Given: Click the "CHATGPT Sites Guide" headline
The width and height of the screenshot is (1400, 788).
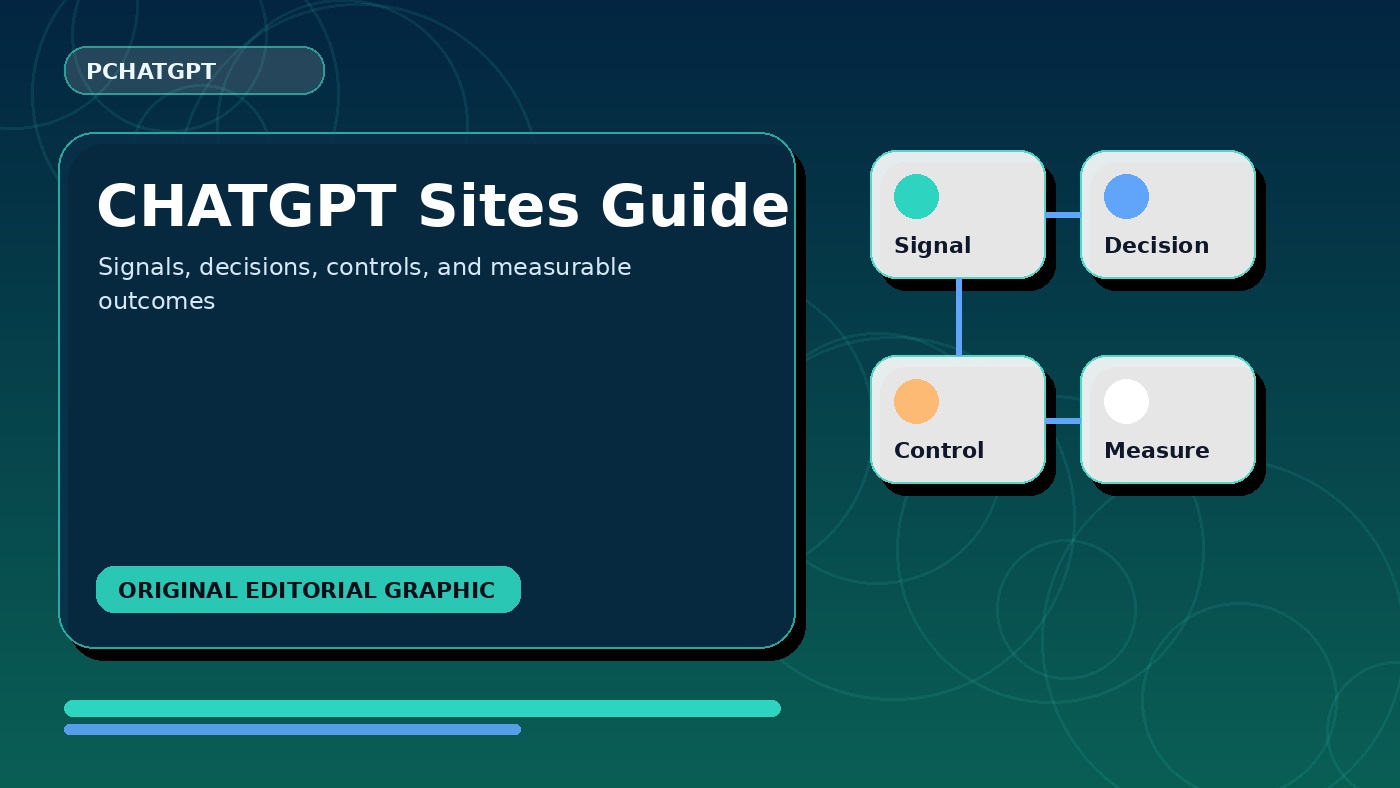Looking at the screenshot, I should click(x=443, y=207).
